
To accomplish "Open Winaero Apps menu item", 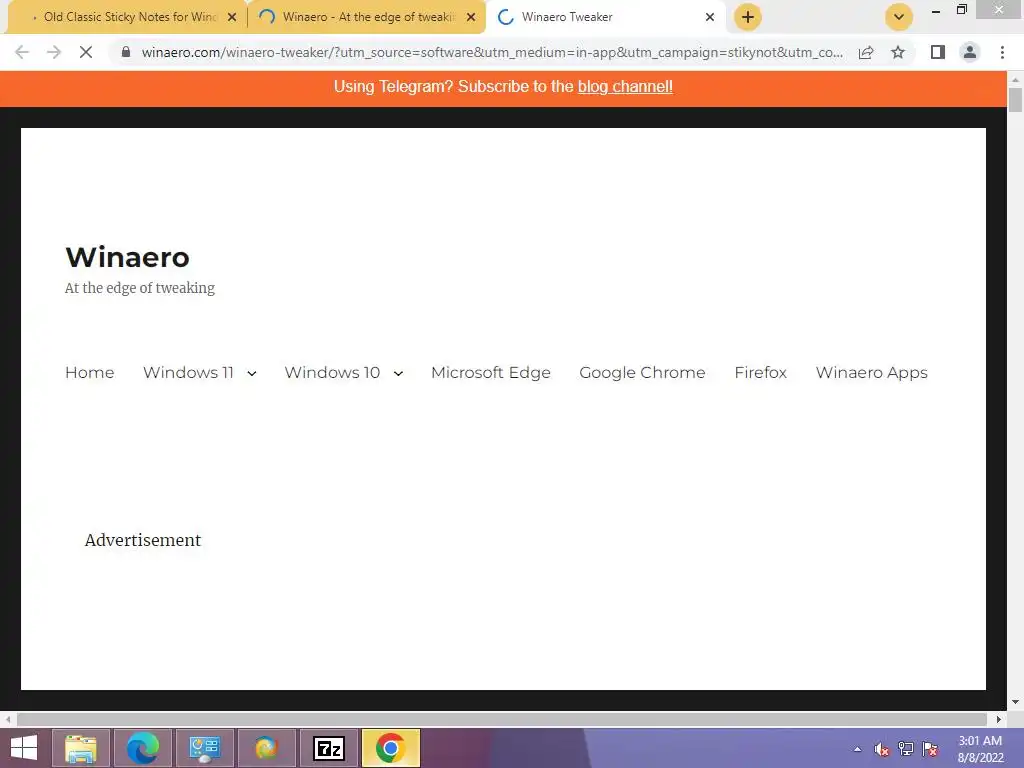I will pos(871,372).
